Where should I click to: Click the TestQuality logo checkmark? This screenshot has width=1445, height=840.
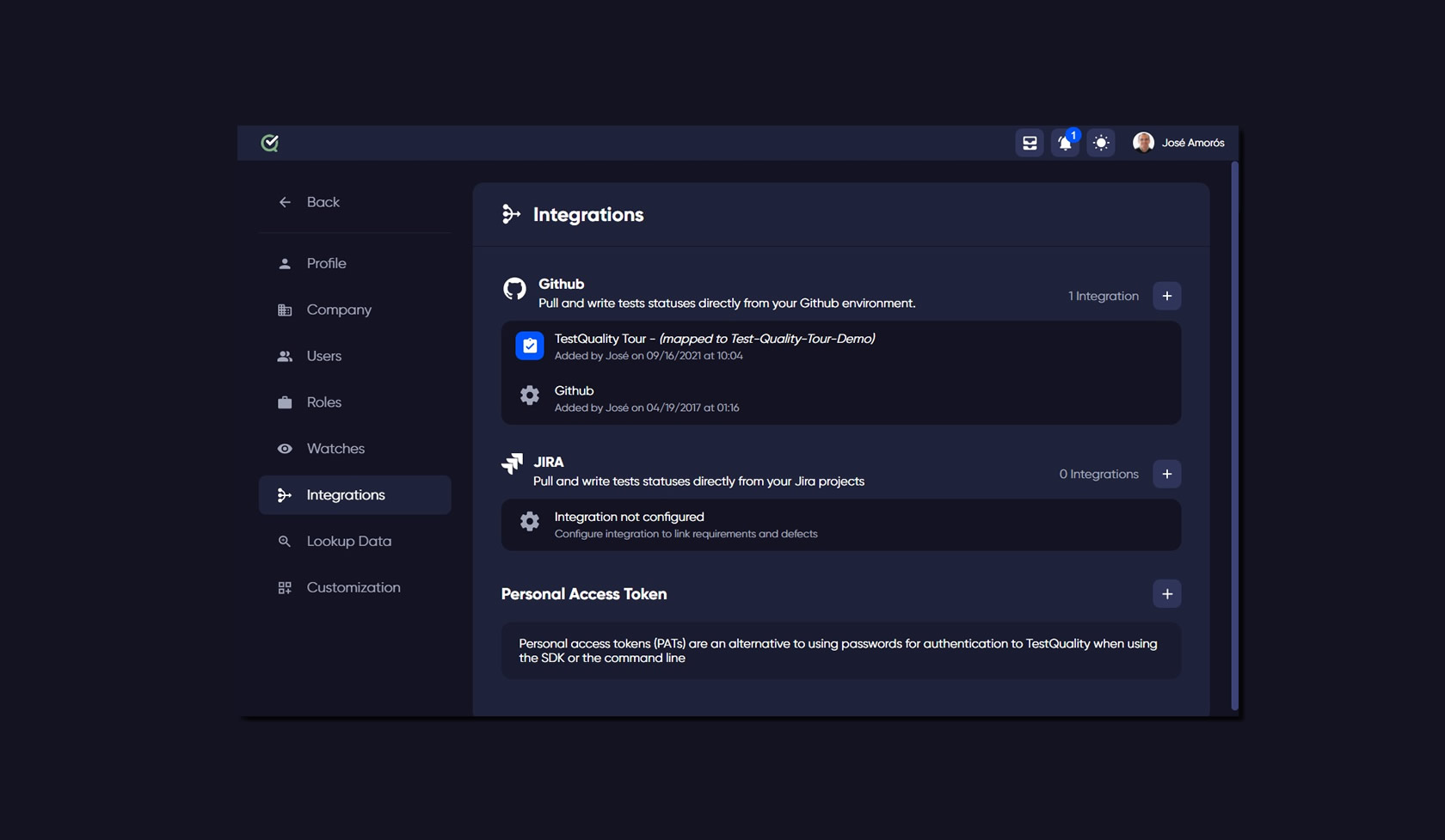tap(269, 142)
